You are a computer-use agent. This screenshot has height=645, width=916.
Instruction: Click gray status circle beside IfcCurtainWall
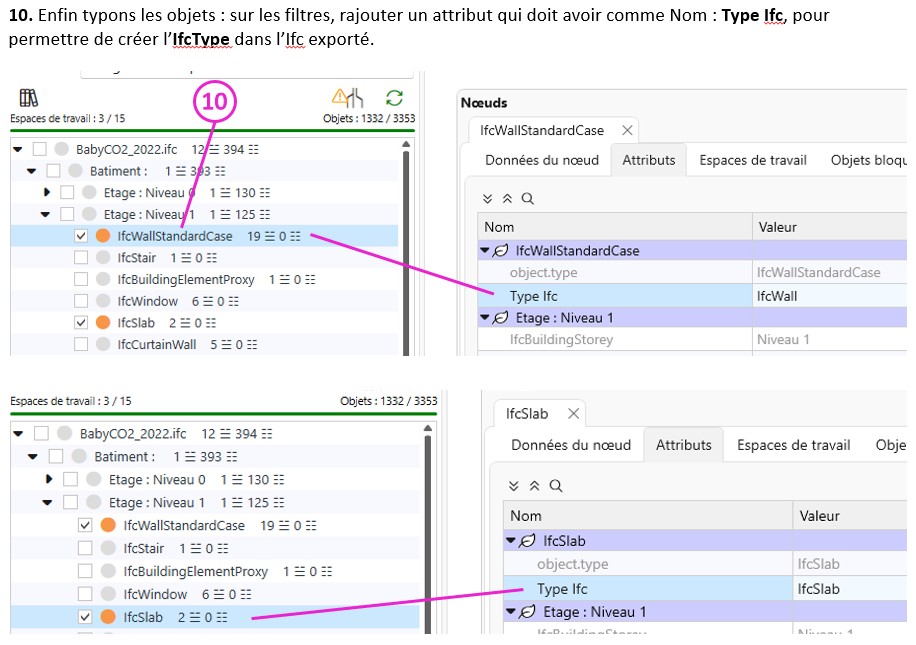click(103, 344)
